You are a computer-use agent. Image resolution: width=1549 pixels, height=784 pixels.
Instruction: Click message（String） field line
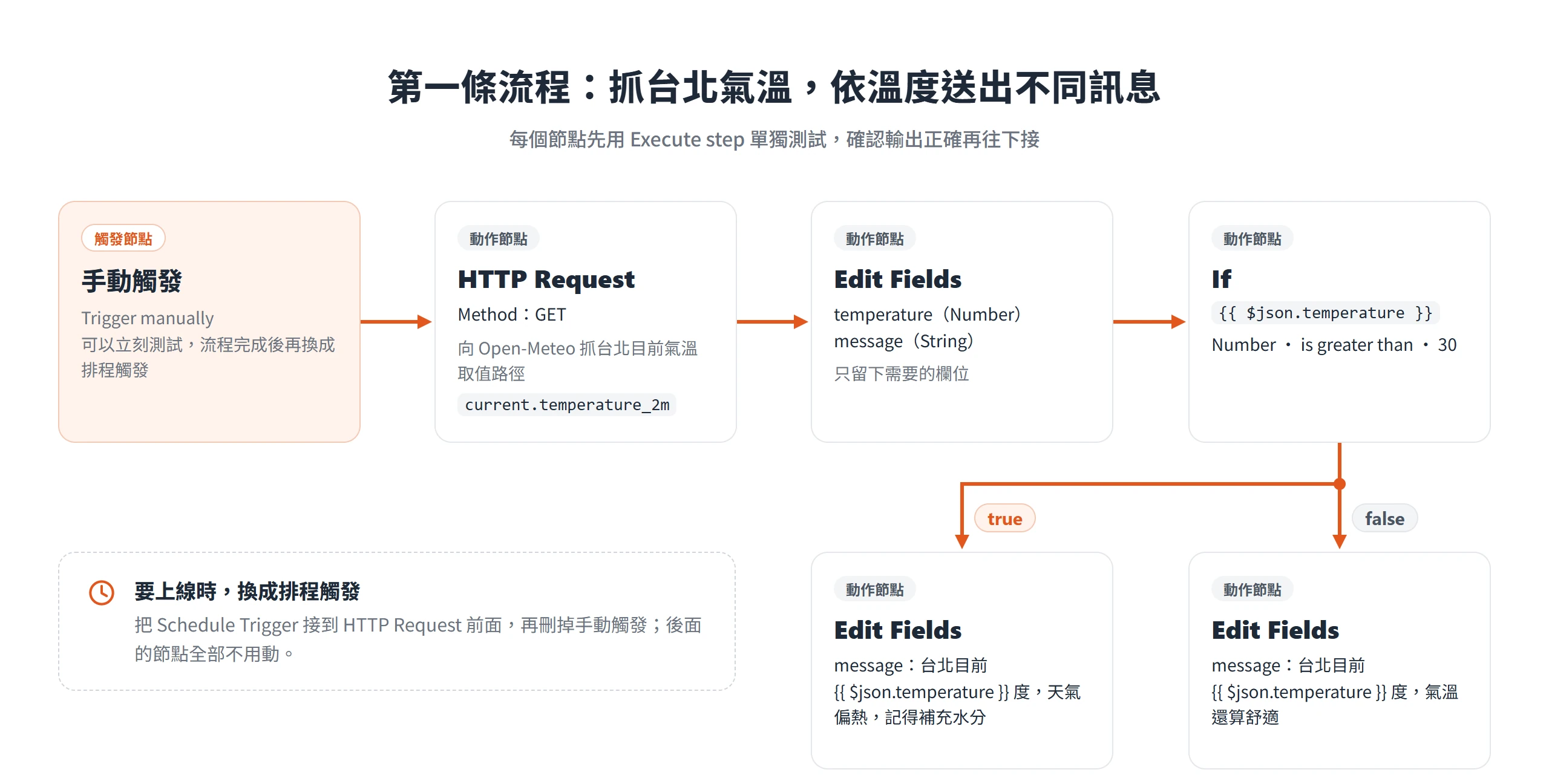[x=903, y=341]
